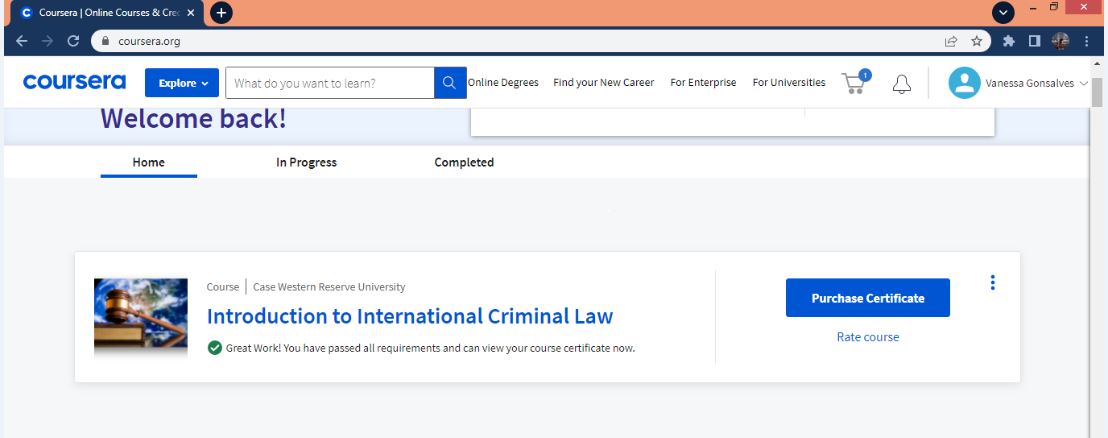This screenshot has width=1108, height=438.
Task: Click the Course label on card
Action: coord(223,287)
